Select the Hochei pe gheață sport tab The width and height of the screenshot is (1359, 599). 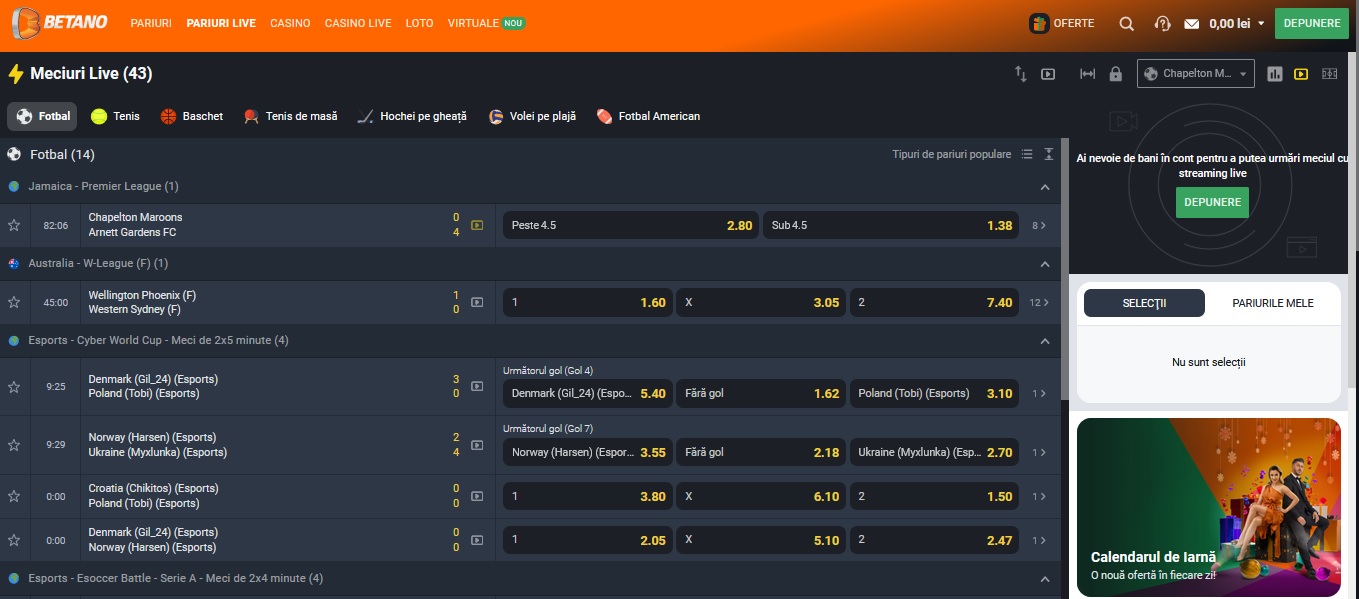[x=412, y=116]
